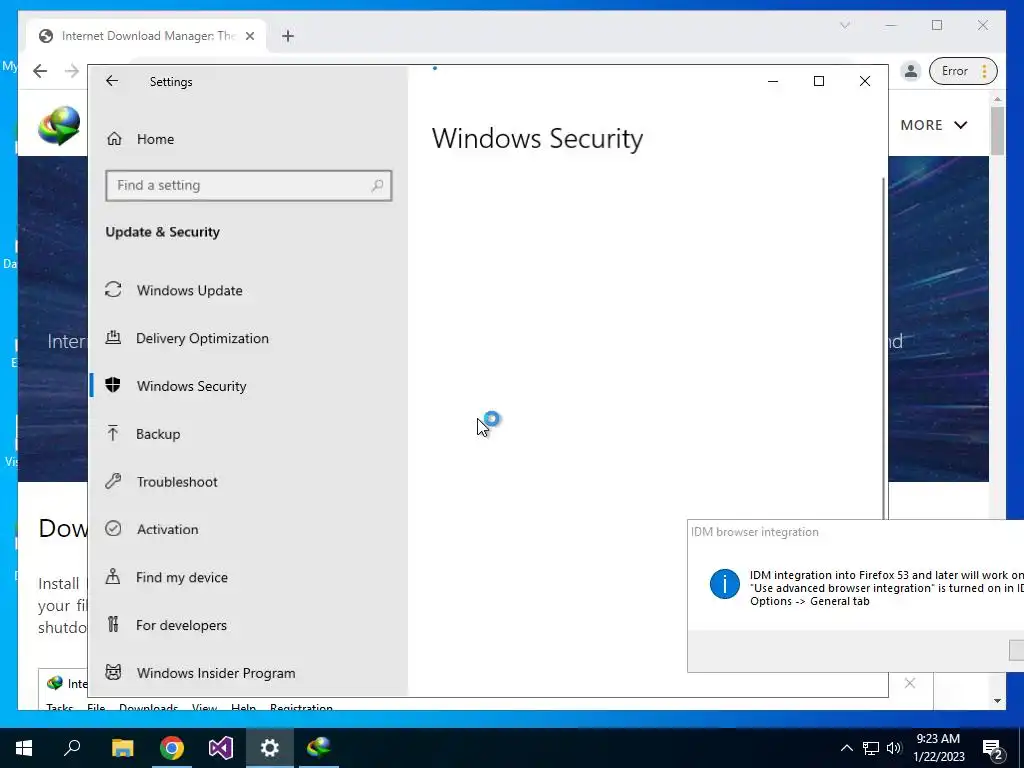Open a new browser tab
Screen dimensions: 1024x768
click(288, 36)
